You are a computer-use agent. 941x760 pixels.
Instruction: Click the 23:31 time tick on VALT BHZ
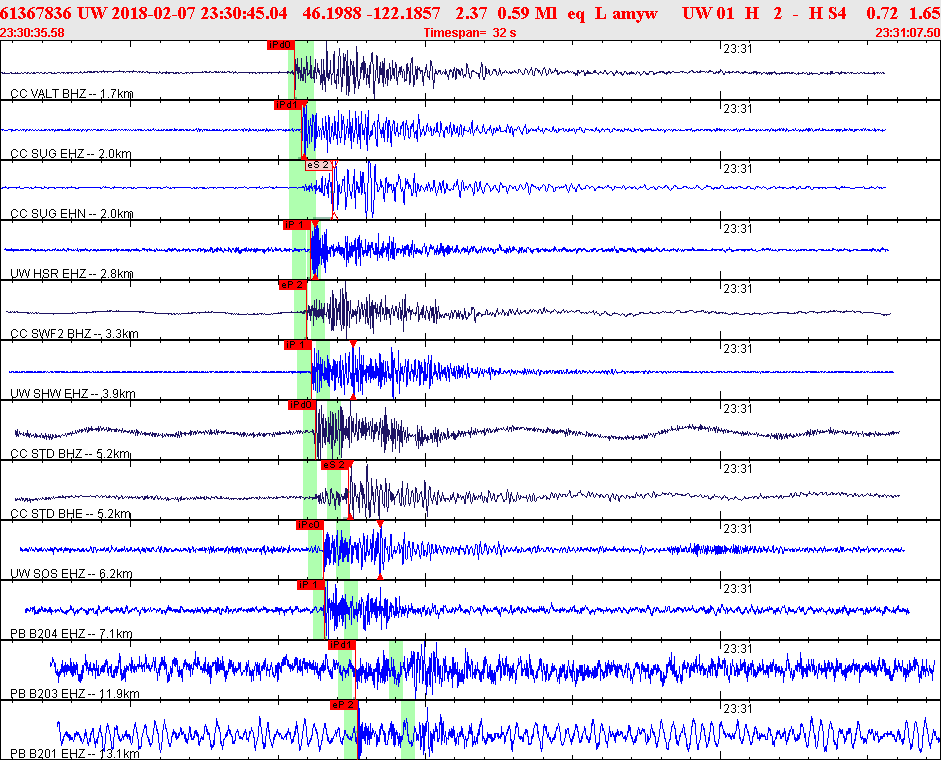[x=738, y=49]
